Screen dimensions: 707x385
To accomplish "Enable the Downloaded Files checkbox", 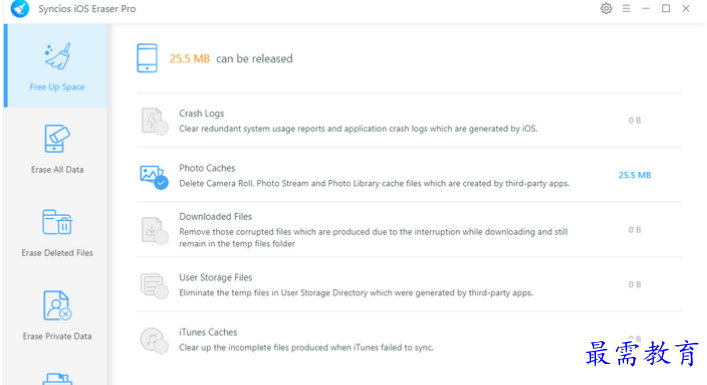I will coord(161,237).
